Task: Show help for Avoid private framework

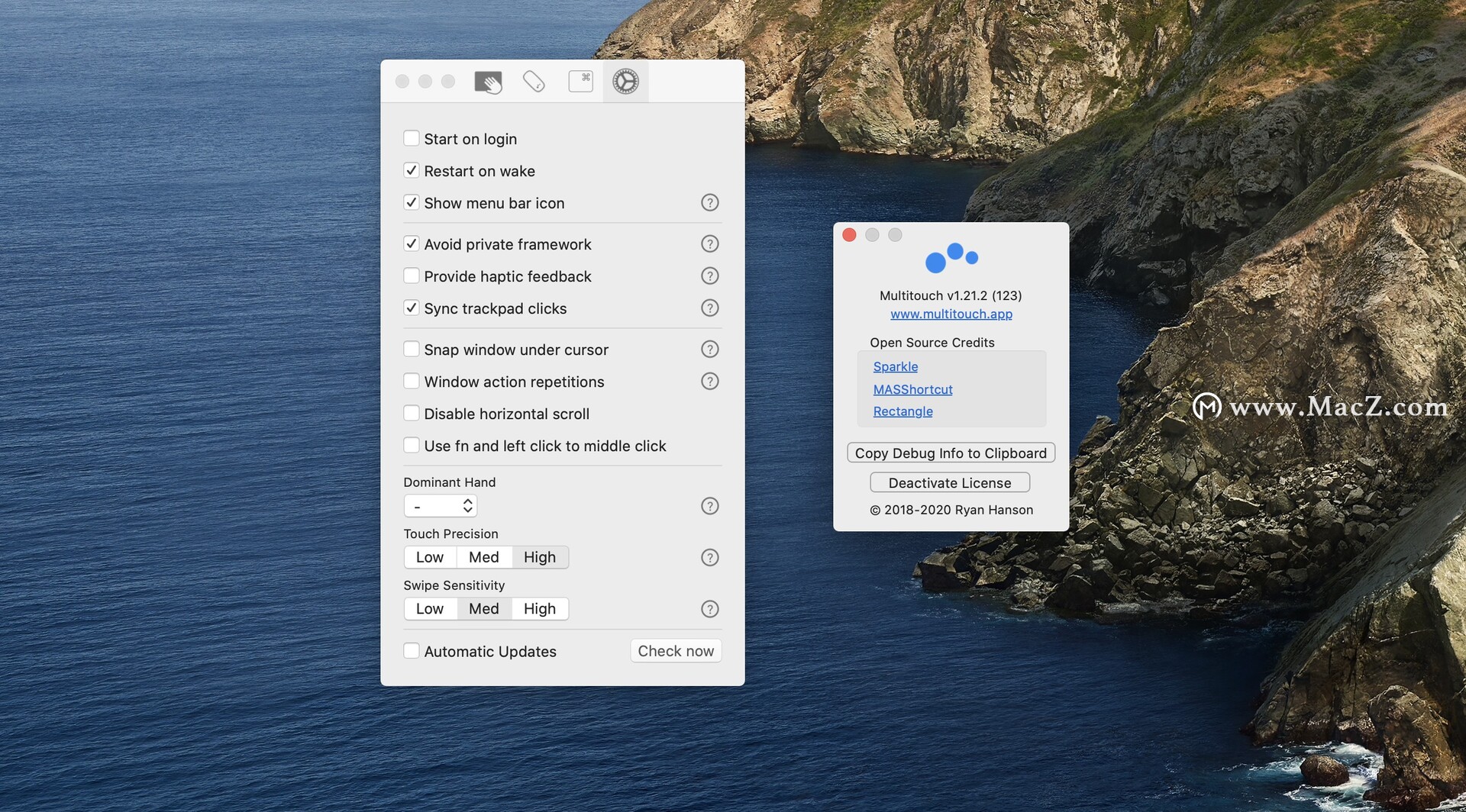Action: (709, 244)
